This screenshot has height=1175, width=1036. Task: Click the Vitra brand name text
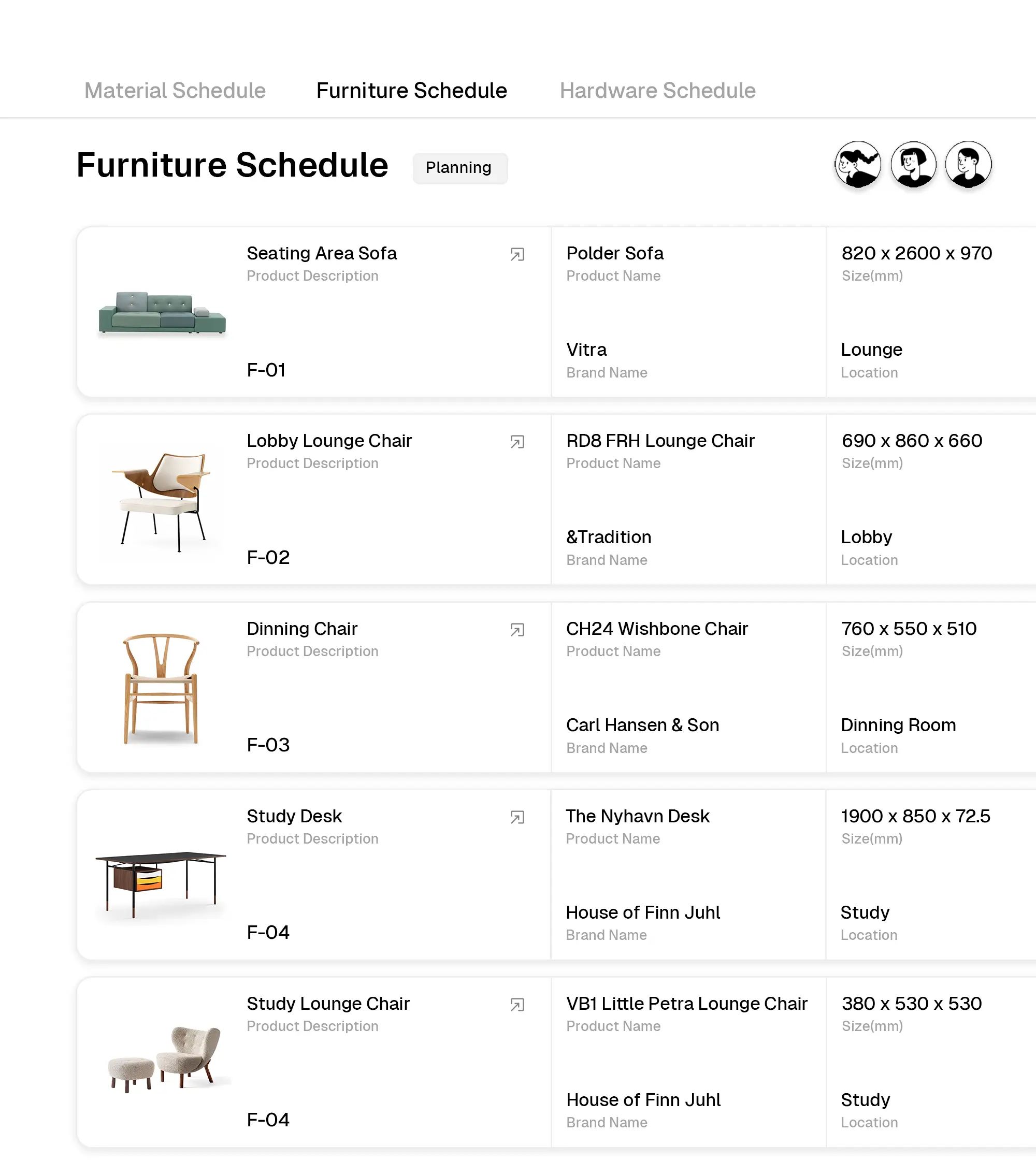pos(586,350)
